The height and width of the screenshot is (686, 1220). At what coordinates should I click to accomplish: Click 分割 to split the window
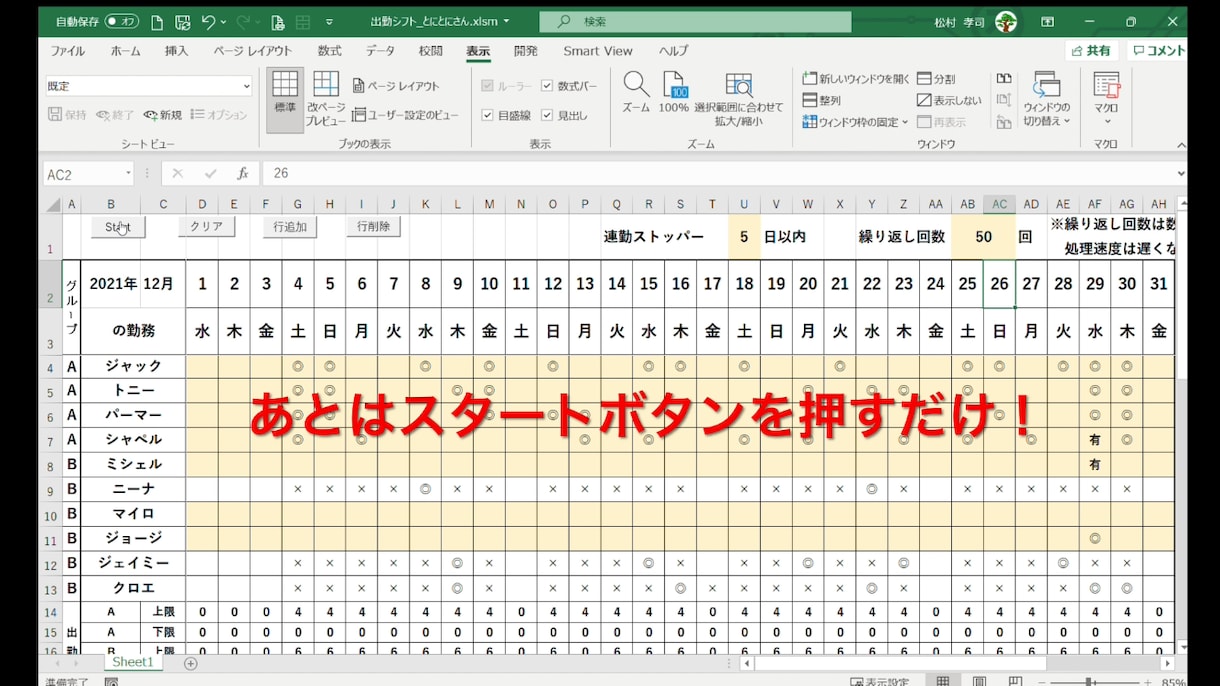pyautogui.click(x=936, y=78)
